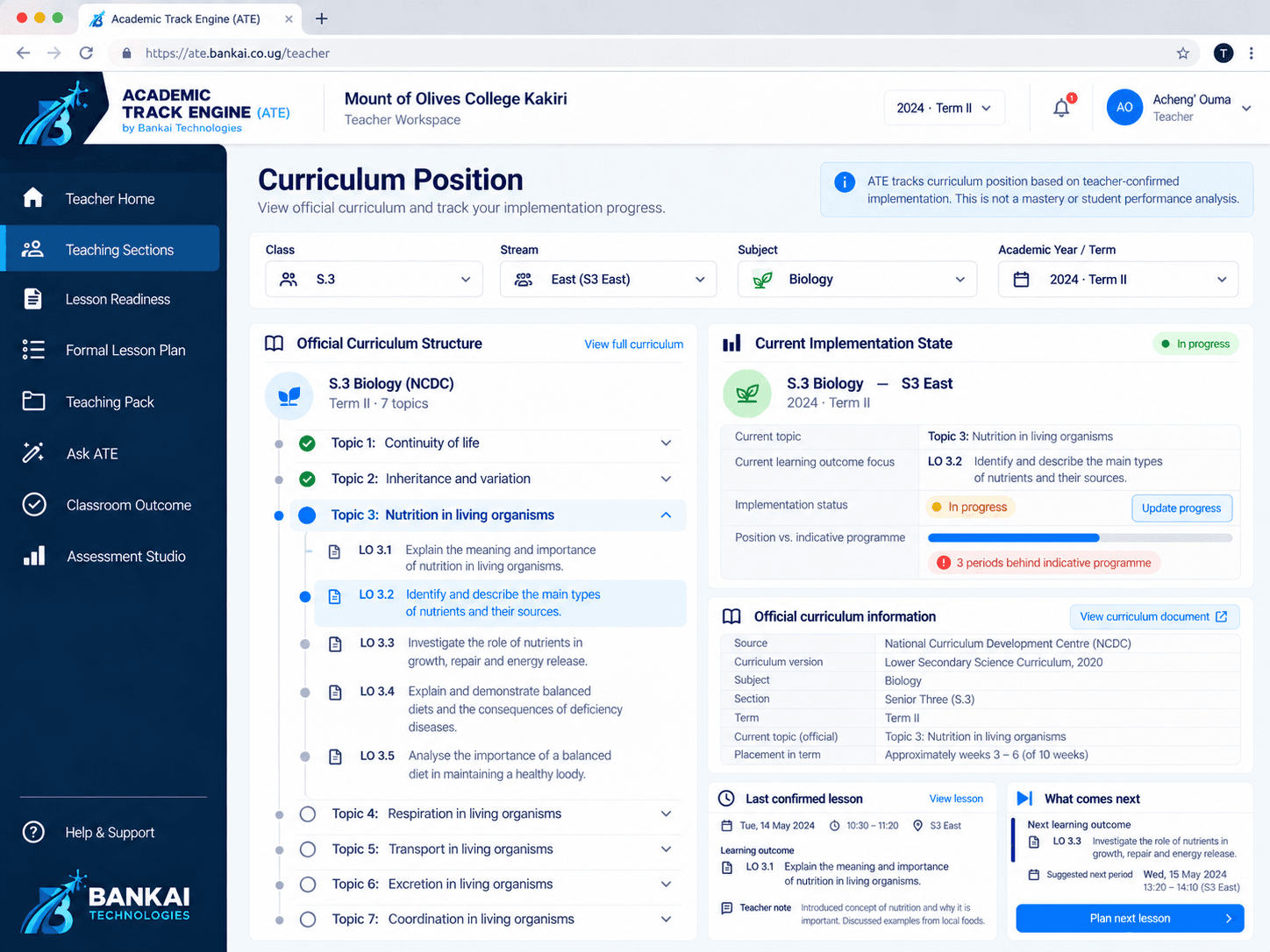This screenshot has width=1270, height=952.
Task: Click the Academic Track Engine rocket logo
Action: [54, 114]
